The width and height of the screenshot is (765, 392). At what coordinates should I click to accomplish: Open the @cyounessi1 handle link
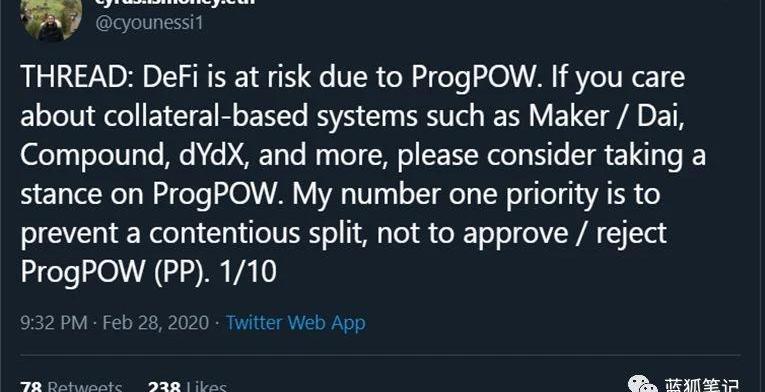tap(149, 23)
